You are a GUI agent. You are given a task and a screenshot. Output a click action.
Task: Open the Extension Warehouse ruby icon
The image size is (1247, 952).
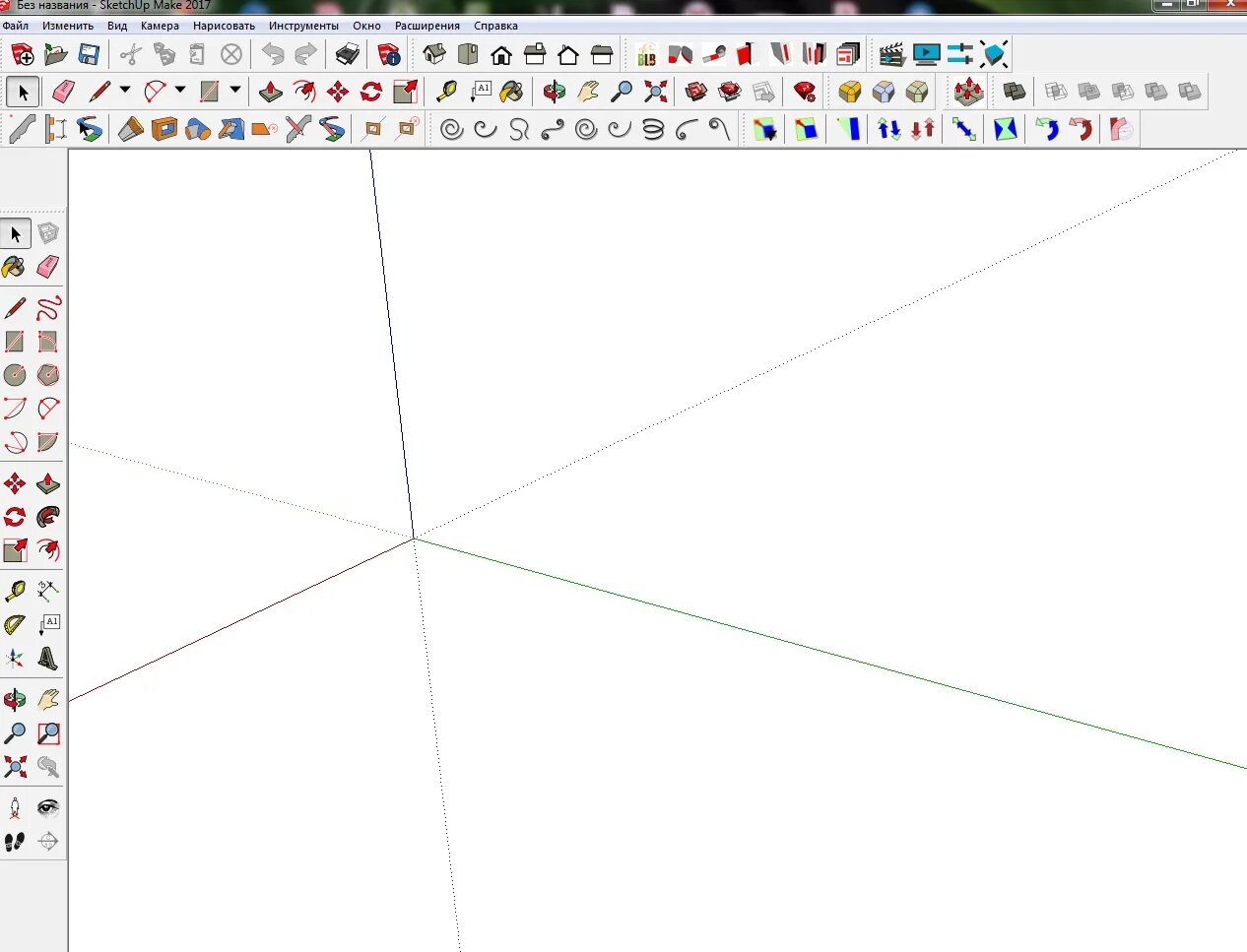point(805,92)
